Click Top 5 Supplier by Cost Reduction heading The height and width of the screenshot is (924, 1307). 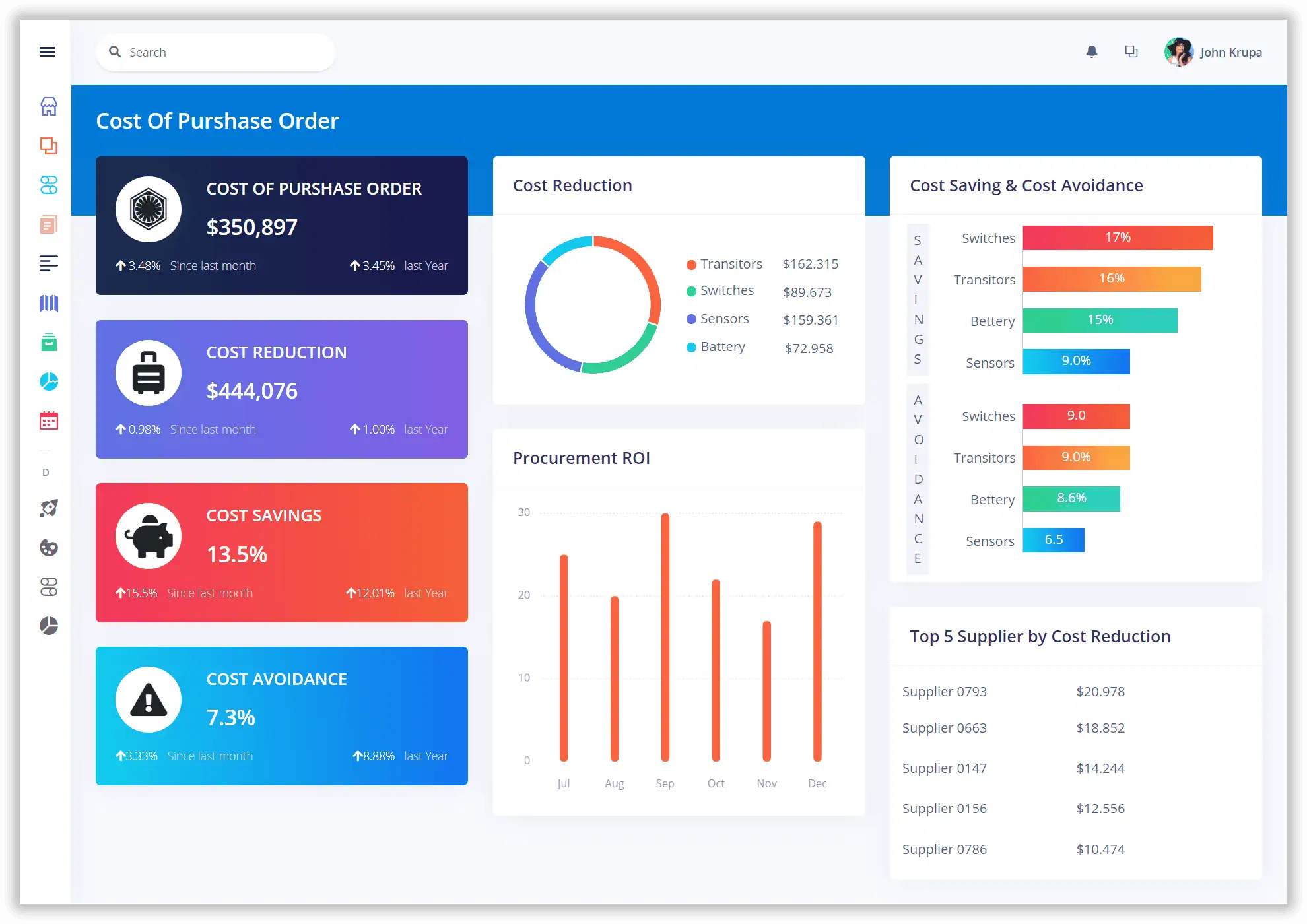point(1040,636)
